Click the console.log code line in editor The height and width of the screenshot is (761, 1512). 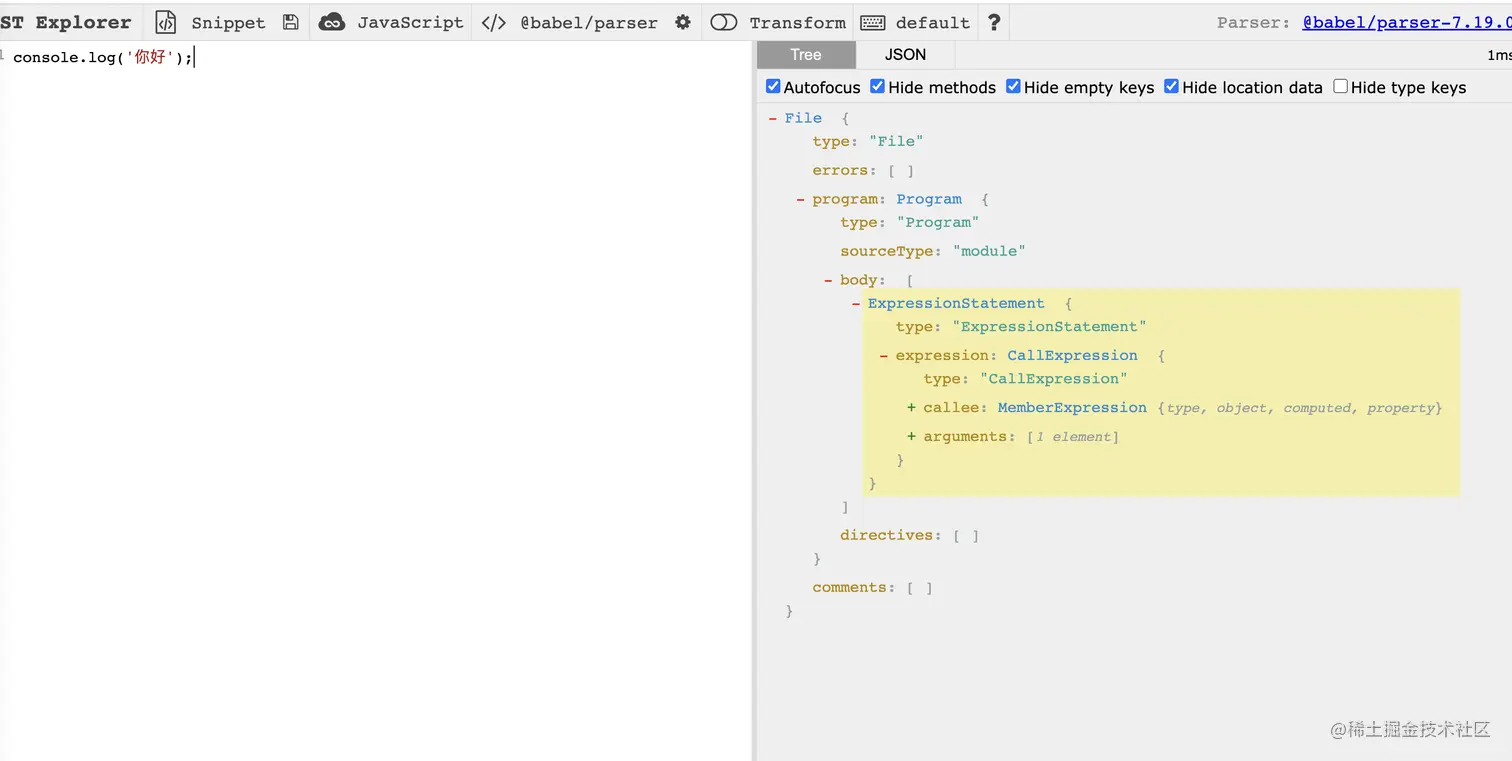coord(103,57)
